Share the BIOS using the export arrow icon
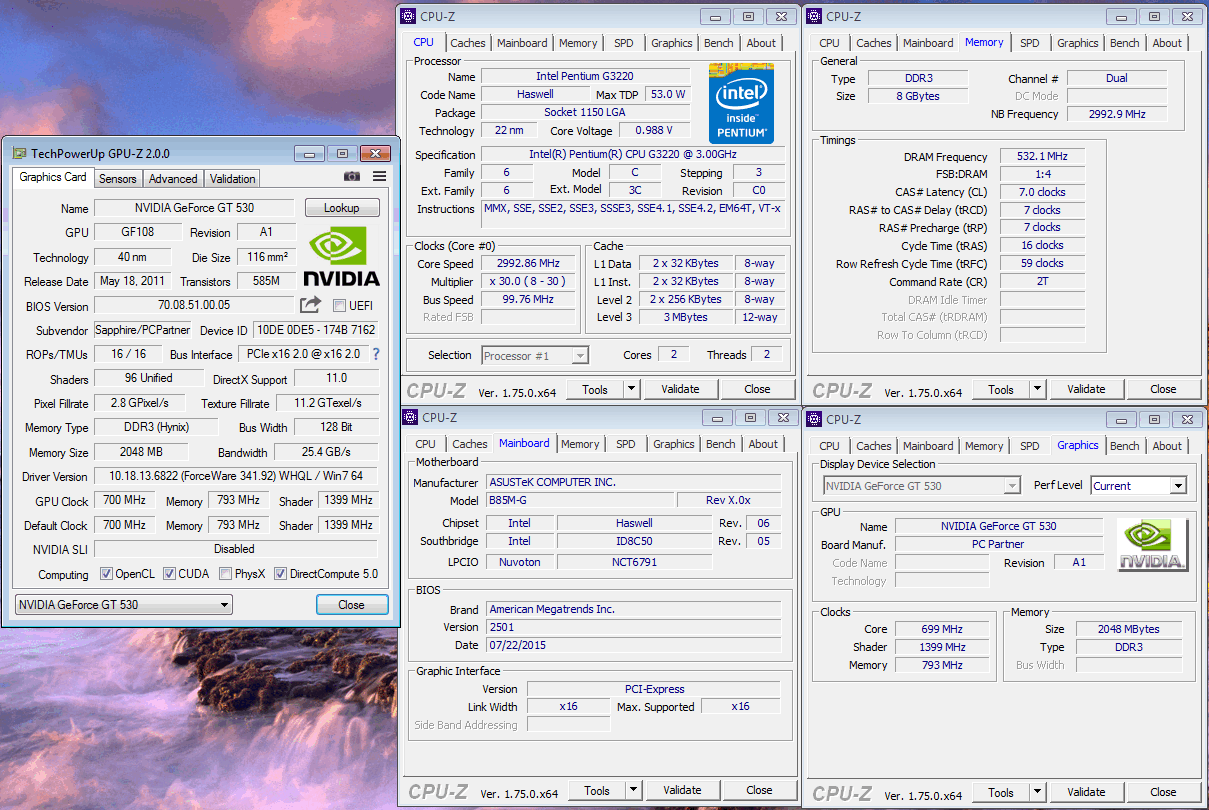 [x=310, y=305]
